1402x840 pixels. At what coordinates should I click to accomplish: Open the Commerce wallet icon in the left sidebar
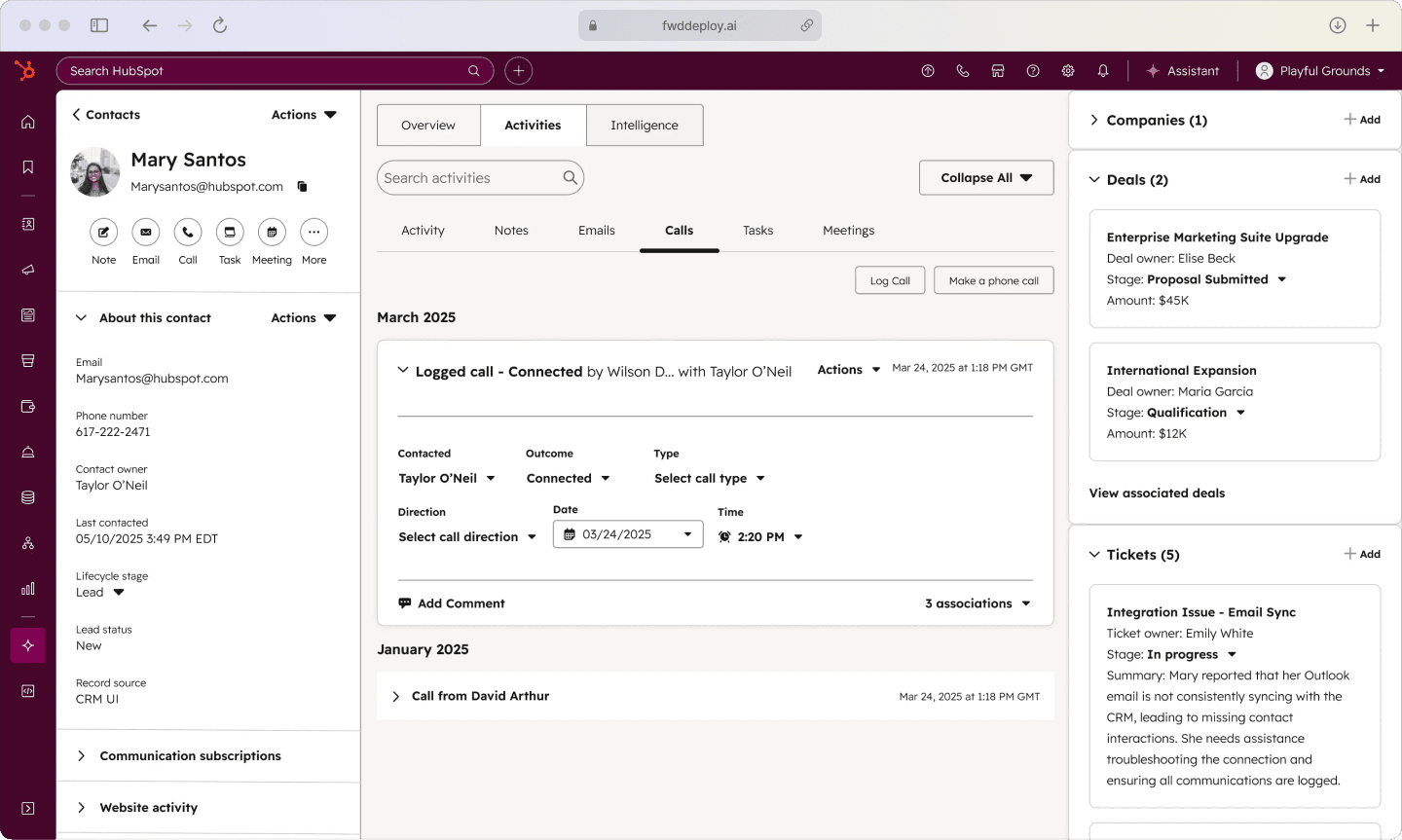tap(28, 406)
